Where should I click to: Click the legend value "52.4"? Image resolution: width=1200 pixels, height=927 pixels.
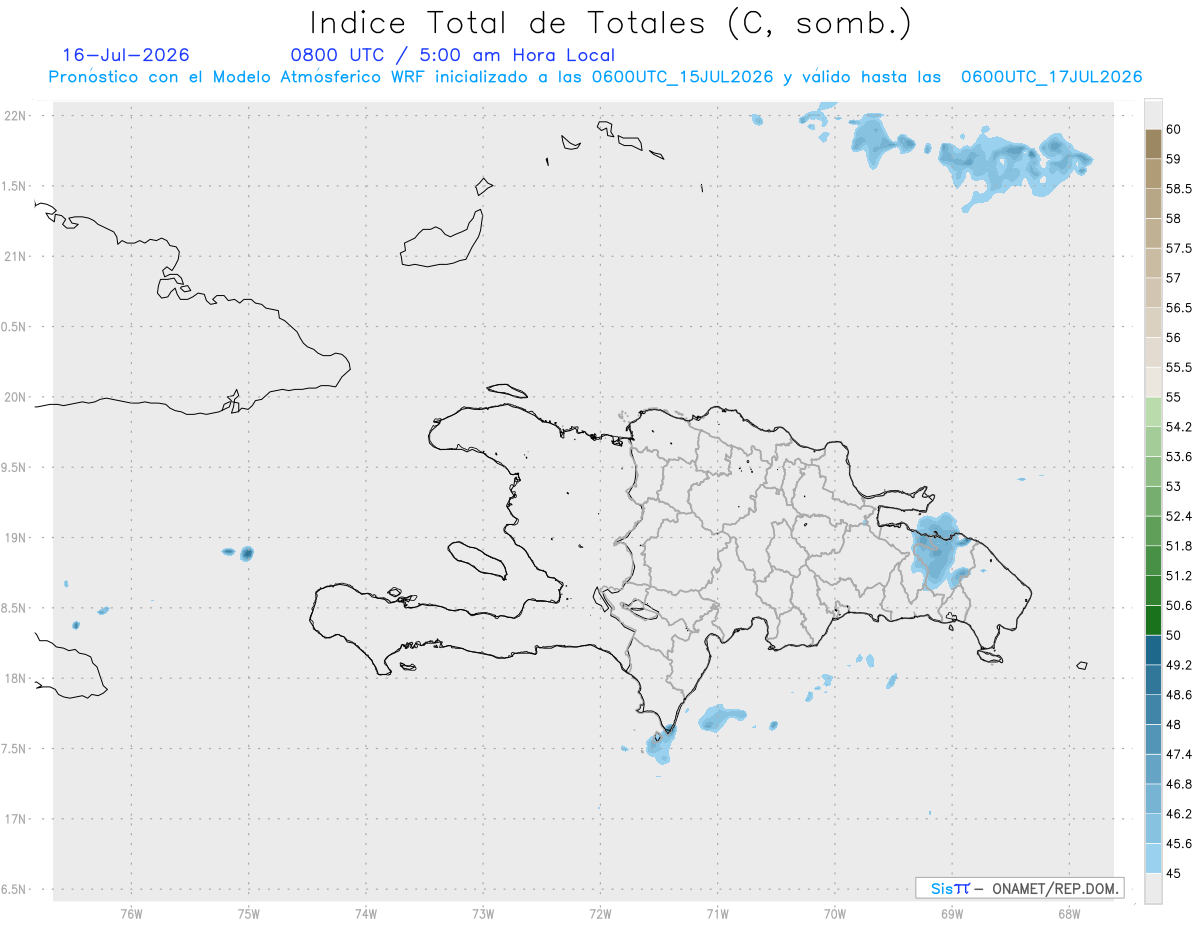point(1179,516)
